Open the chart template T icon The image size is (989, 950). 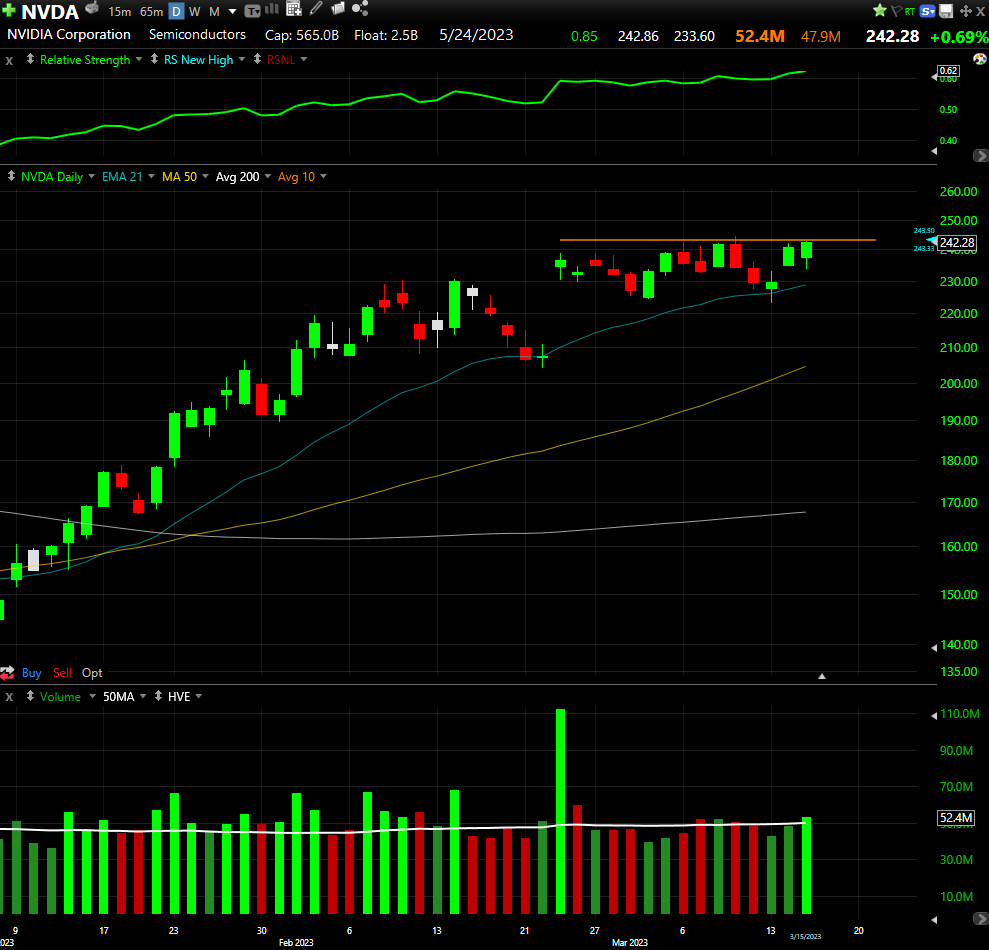[x=252, y=11]
